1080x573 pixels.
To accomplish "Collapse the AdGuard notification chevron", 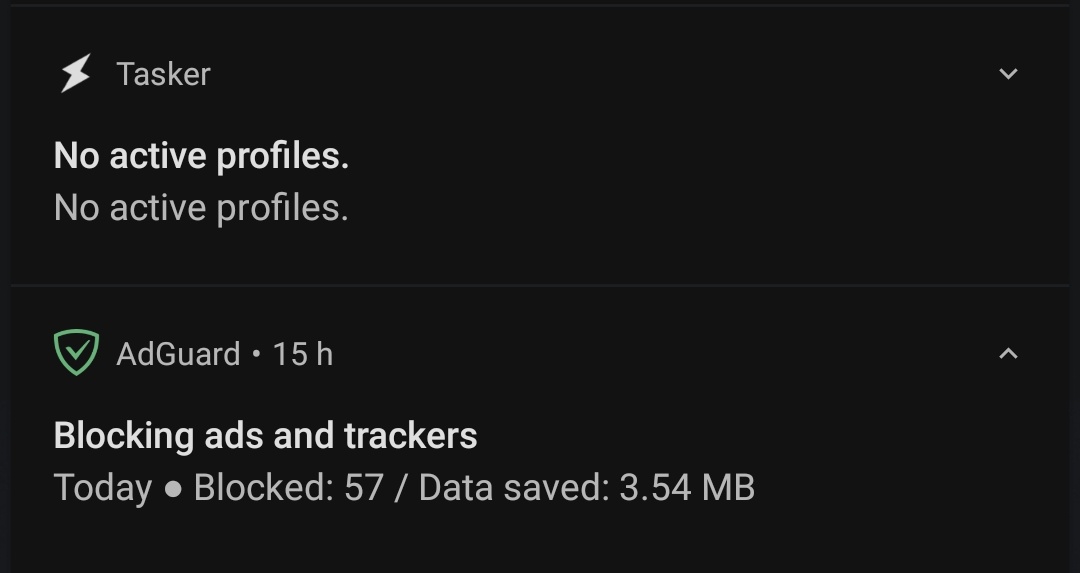I will point(1008,353).
